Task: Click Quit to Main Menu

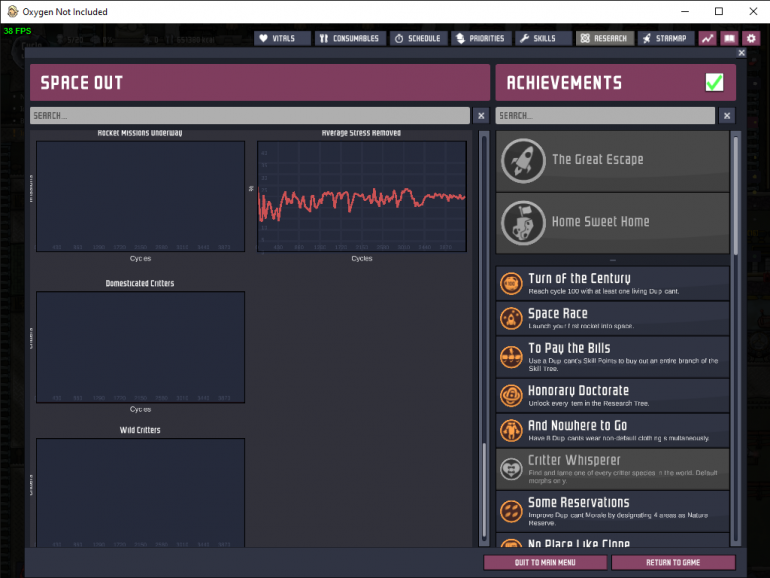Action: tap(545, 562)
